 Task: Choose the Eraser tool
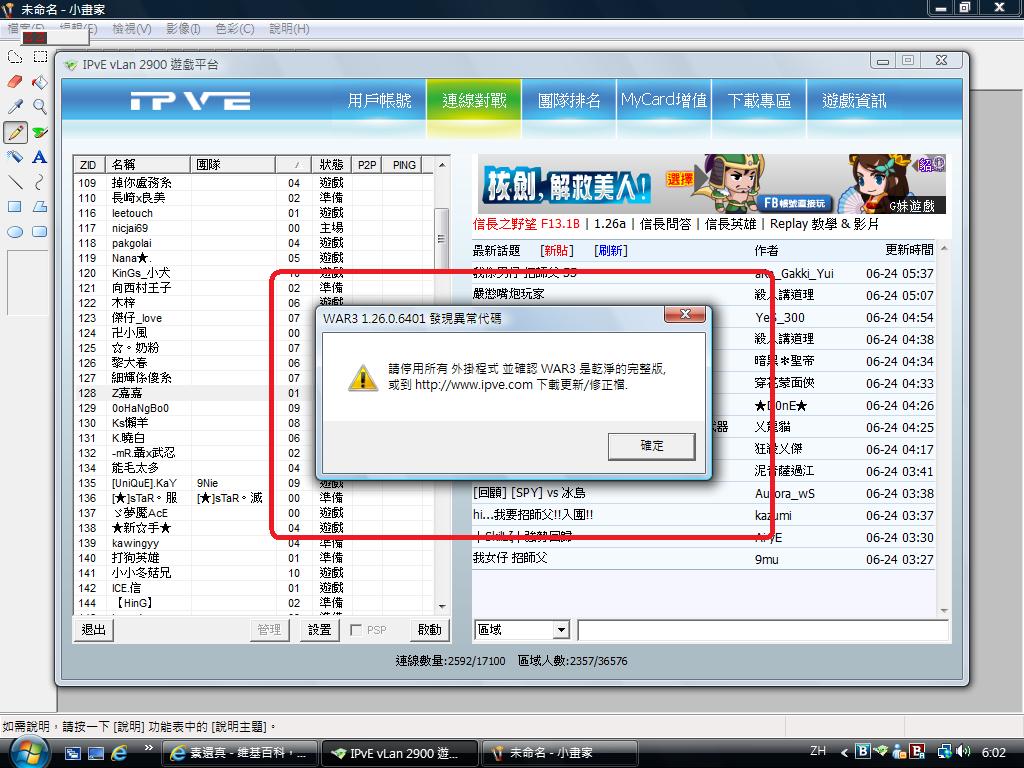click(15, 82)
